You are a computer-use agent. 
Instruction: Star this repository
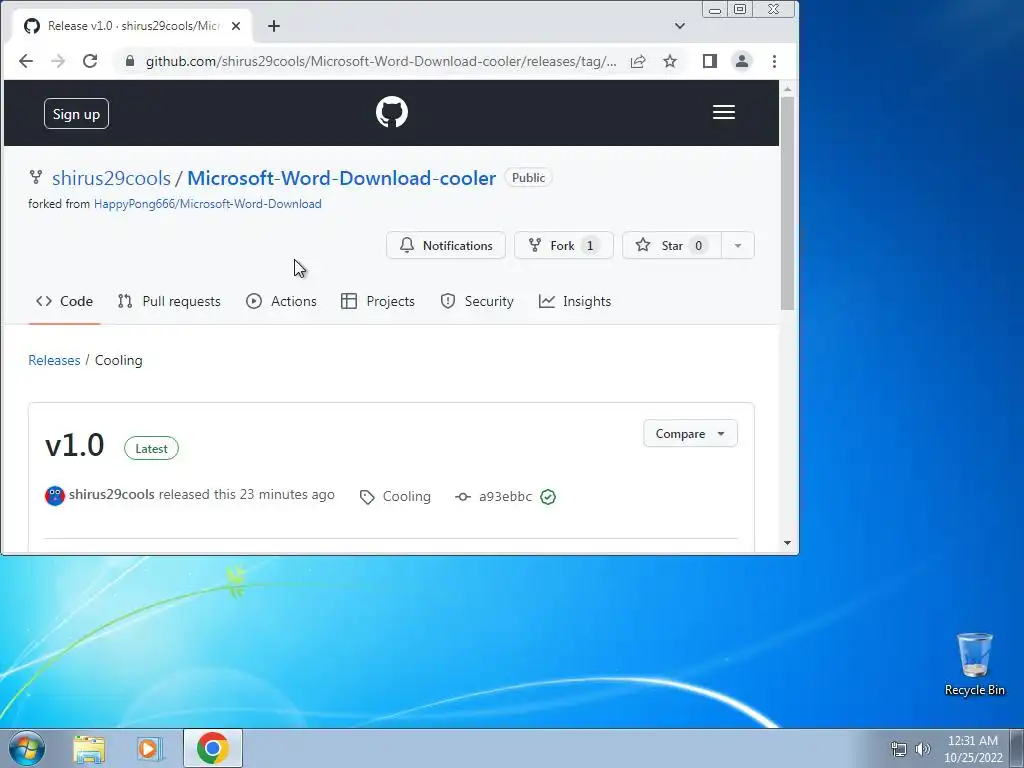pos(671,246)
